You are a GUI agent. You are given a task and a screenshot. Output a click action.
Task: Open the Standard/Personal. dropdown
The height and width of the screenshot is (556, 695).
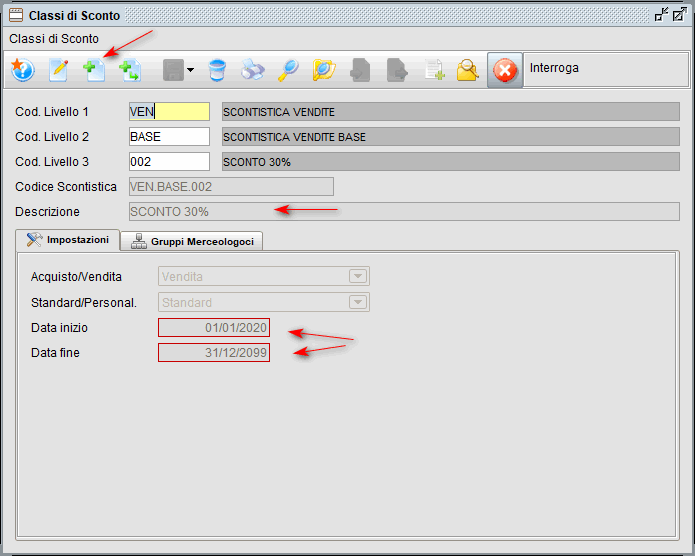click(264, 302)
